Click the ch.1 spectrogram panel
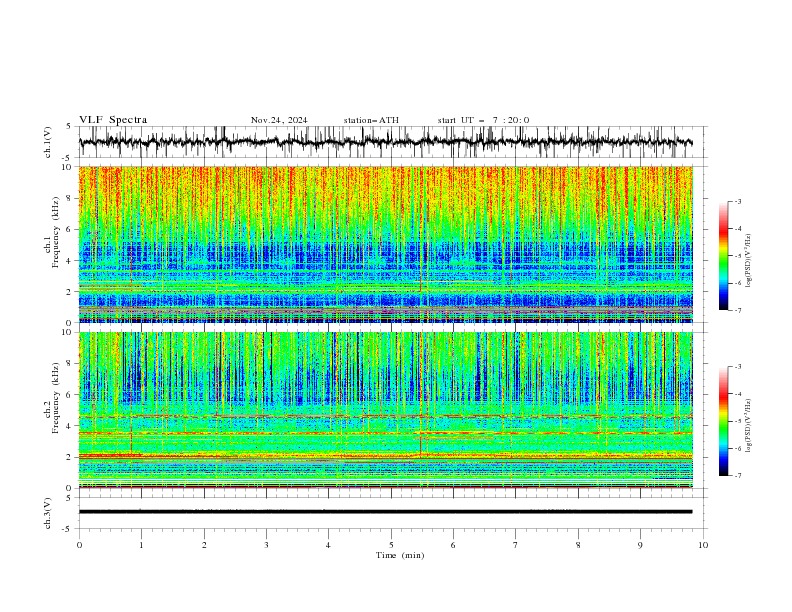The height and width of the screenshot is (612, 792). tap(385, 244)
